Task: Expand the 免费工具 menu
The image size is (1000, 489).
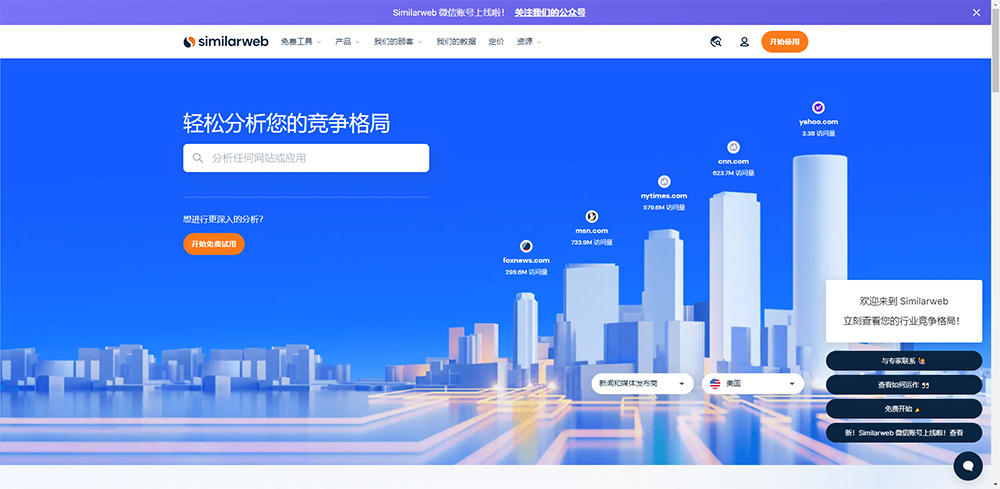Action: [301, 42]
